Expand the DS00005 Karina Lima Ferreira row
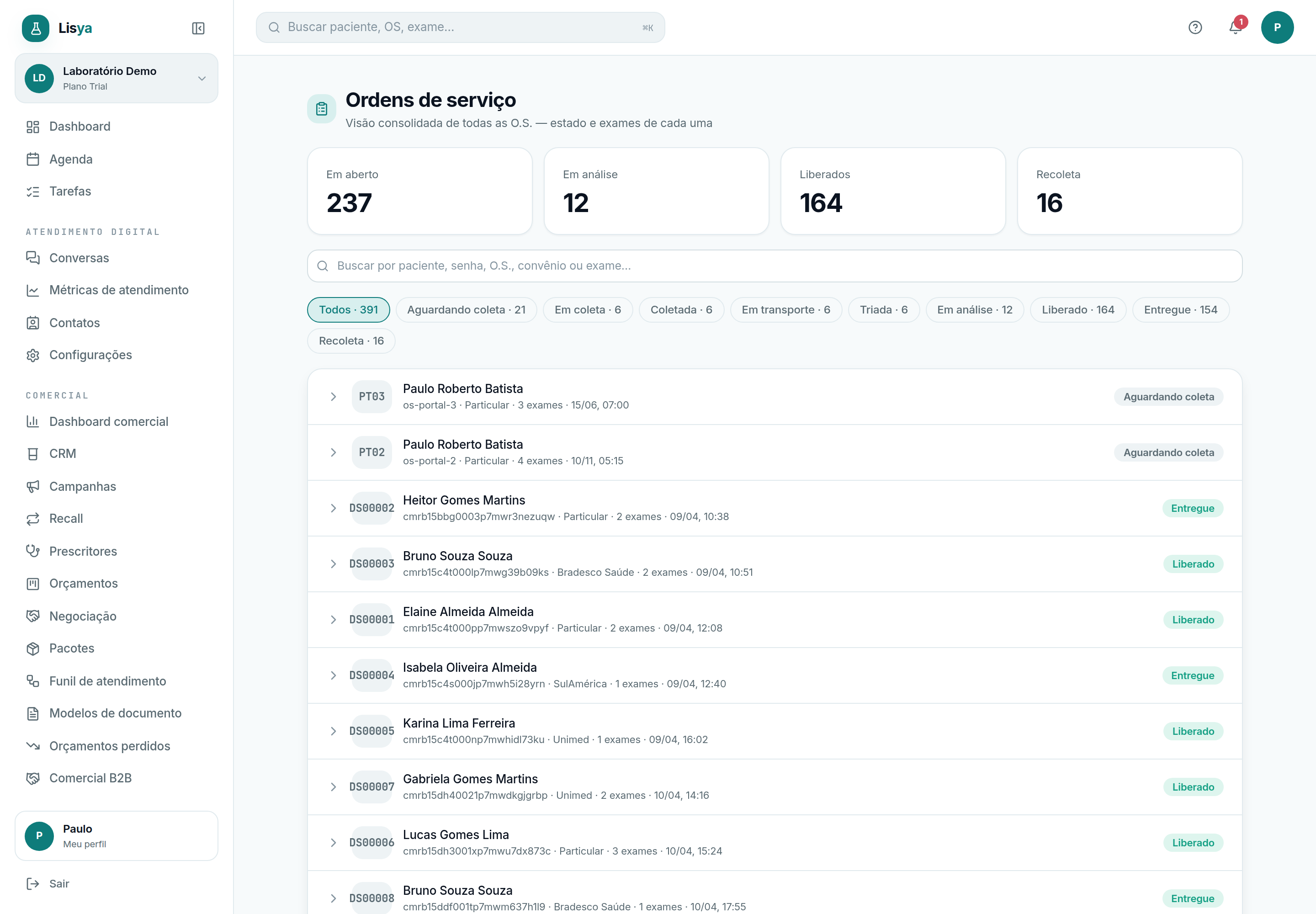Screen dimensions: 1316x914 [333, 731]
